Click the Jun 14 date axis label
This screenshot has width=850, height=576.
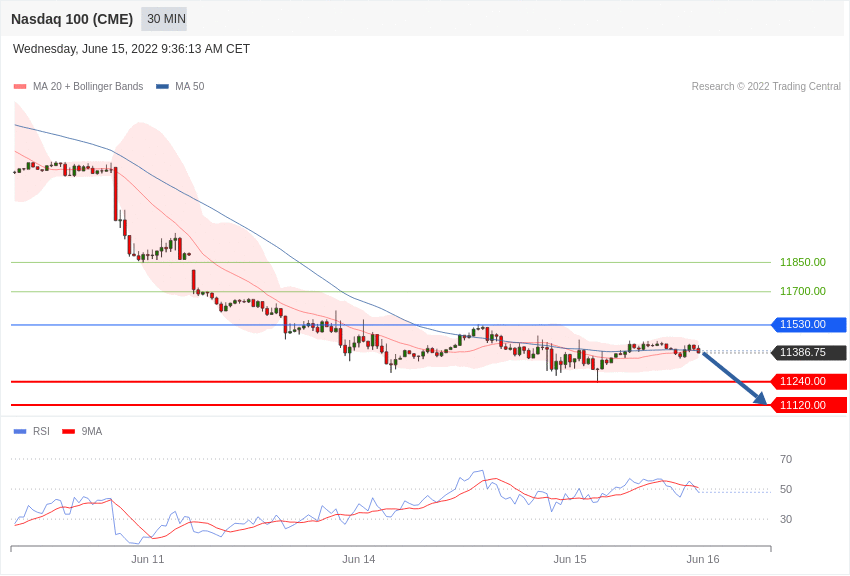359,559
